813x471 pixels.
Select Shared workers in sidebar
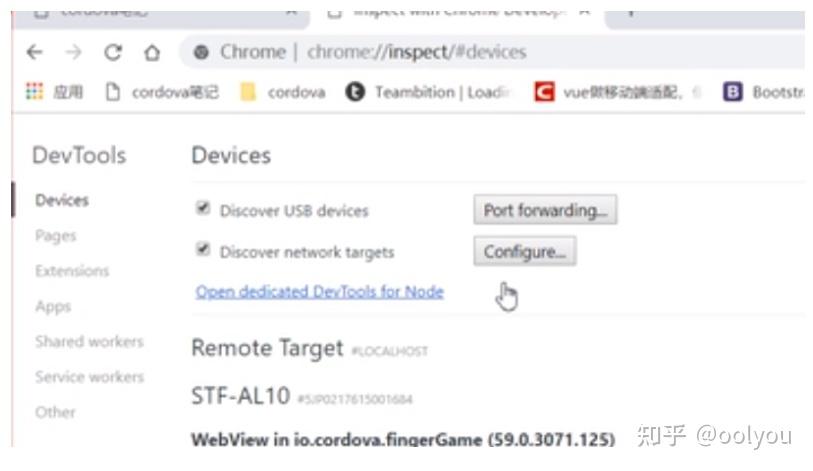89,341
